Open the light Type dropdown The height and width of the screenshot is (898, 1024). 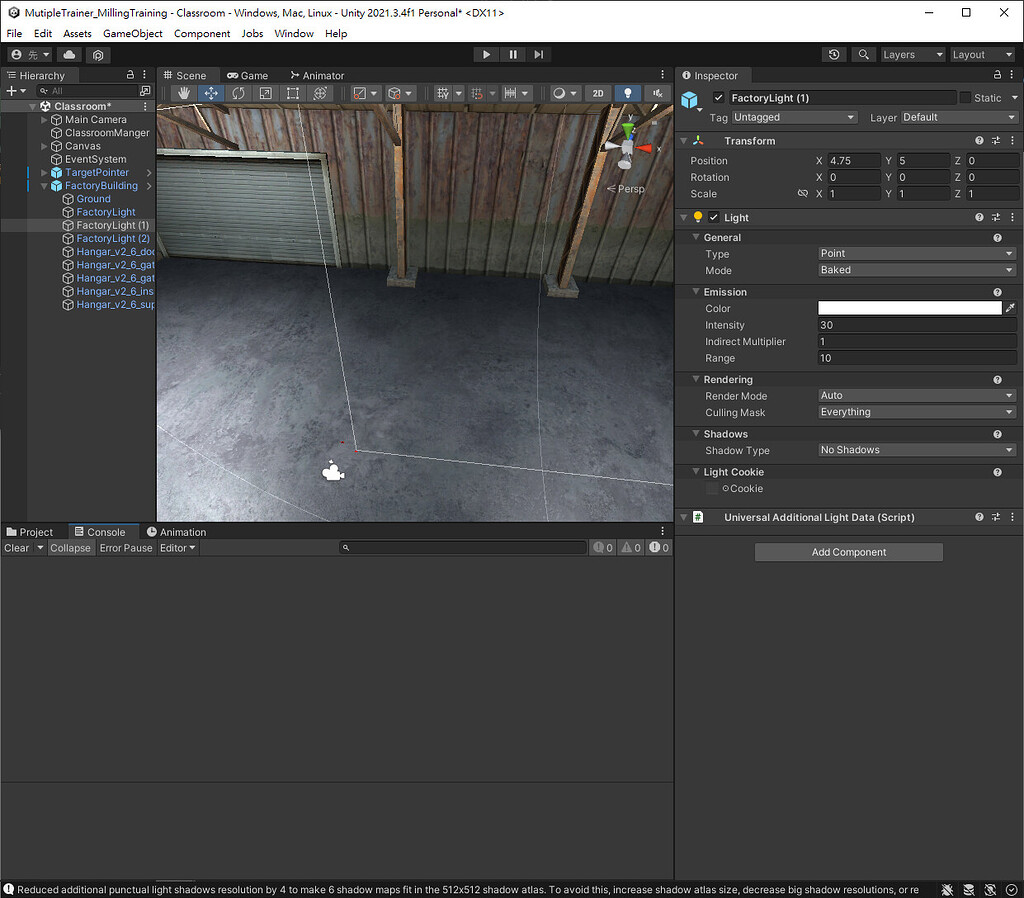tap(916, 254)
